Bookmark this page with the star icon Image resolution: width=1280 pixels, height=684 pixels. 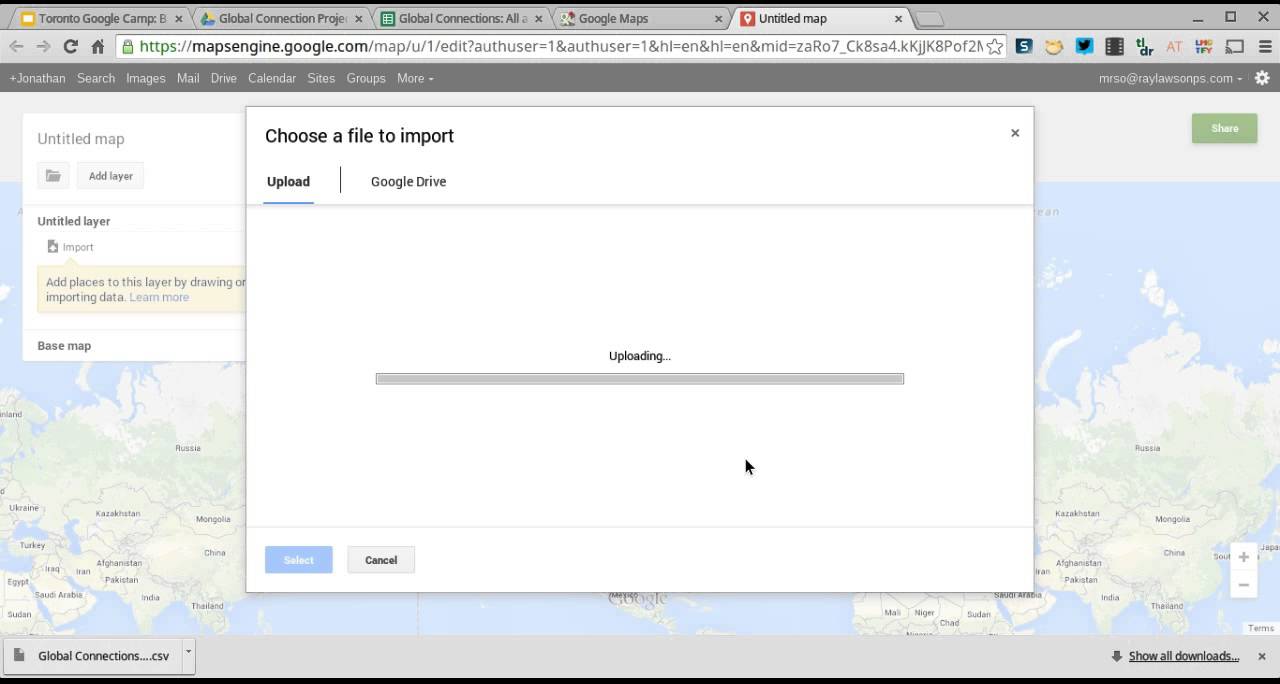click(x=994, y=46)
